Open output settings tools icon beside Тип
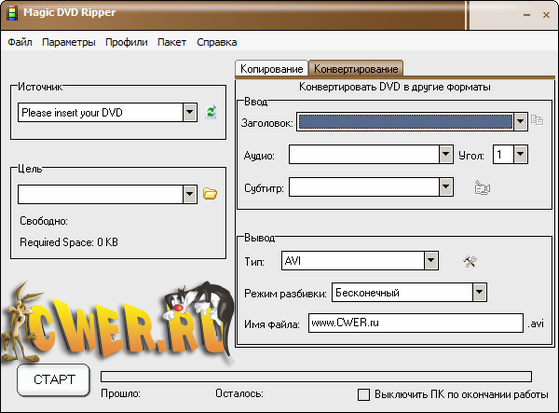 pyautogui.click(x=470, y=261)
